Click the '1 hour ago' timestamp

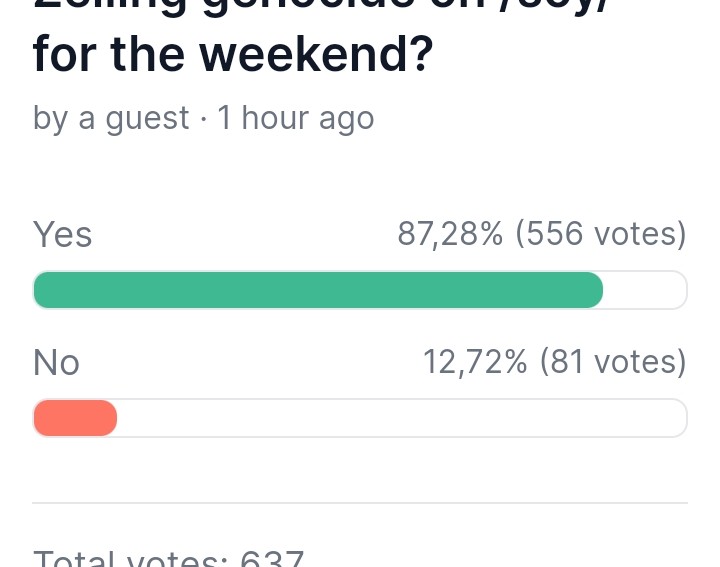(x=296, y=118)
